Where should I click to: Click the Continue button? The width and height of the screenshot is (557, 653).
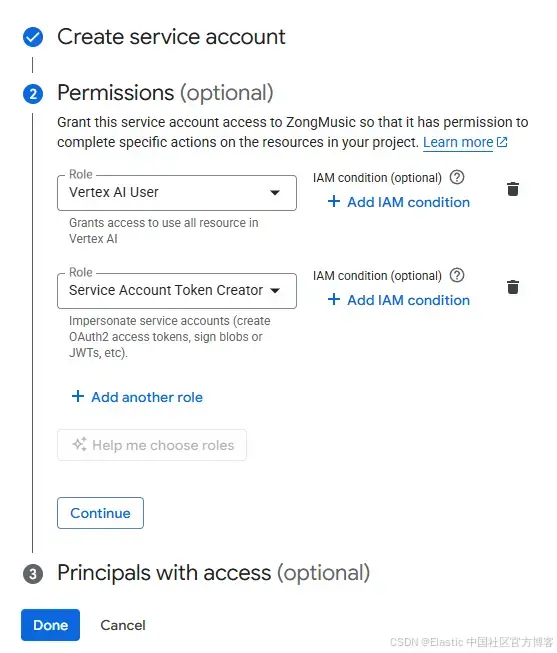pos(100,513)
